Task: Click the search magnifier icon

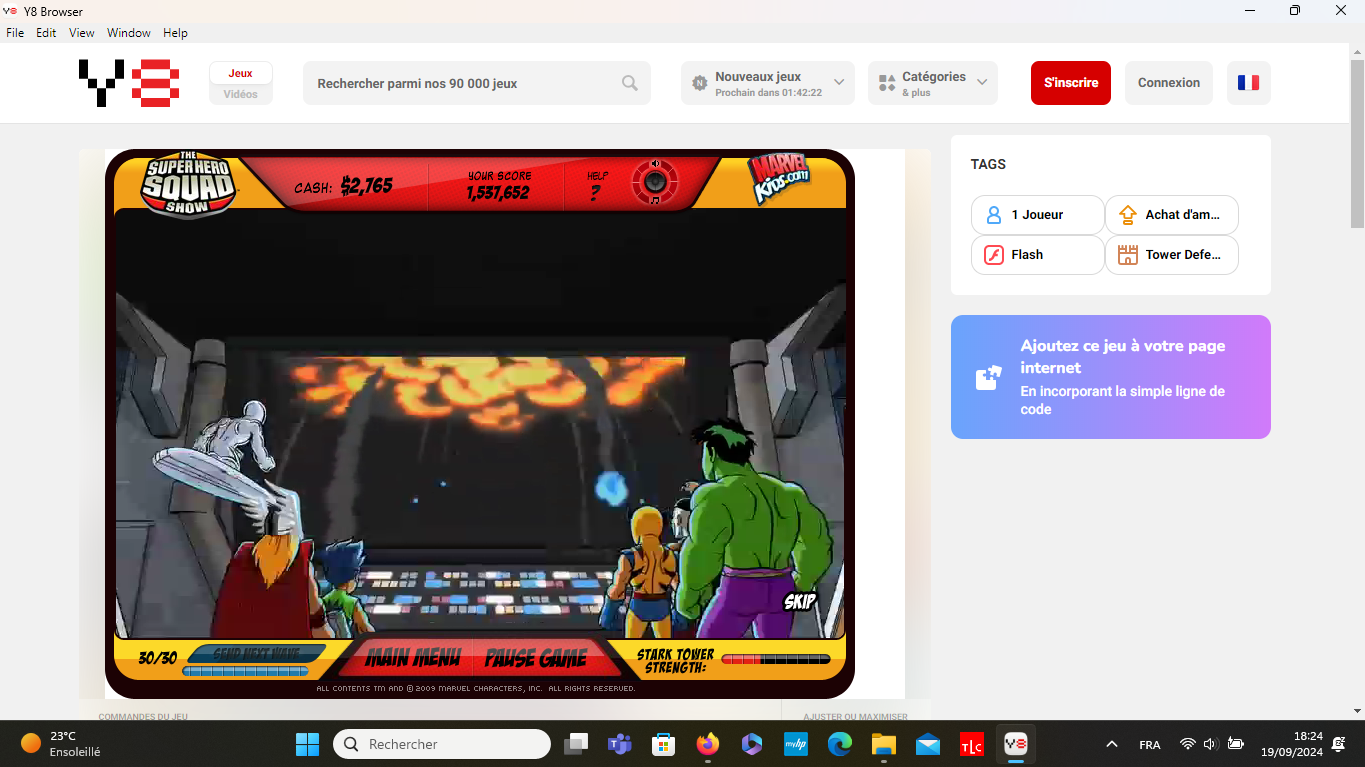Action: (x=630, y=83)
